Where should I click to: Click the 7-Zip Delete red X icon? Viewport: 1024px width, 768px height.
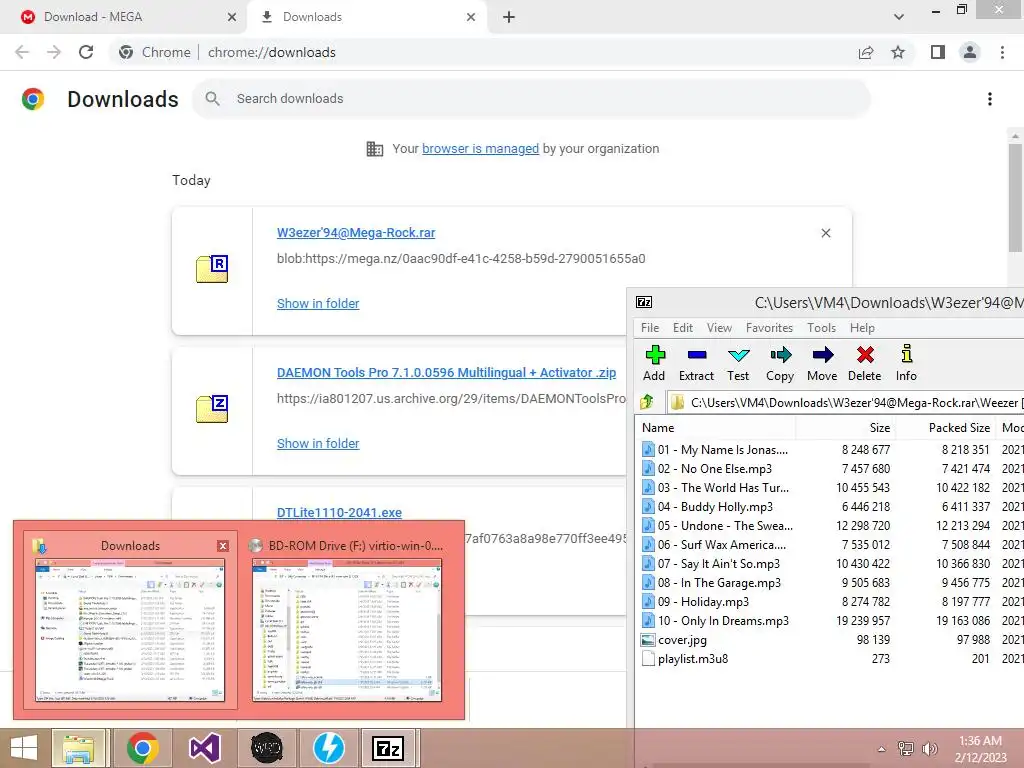865,355
